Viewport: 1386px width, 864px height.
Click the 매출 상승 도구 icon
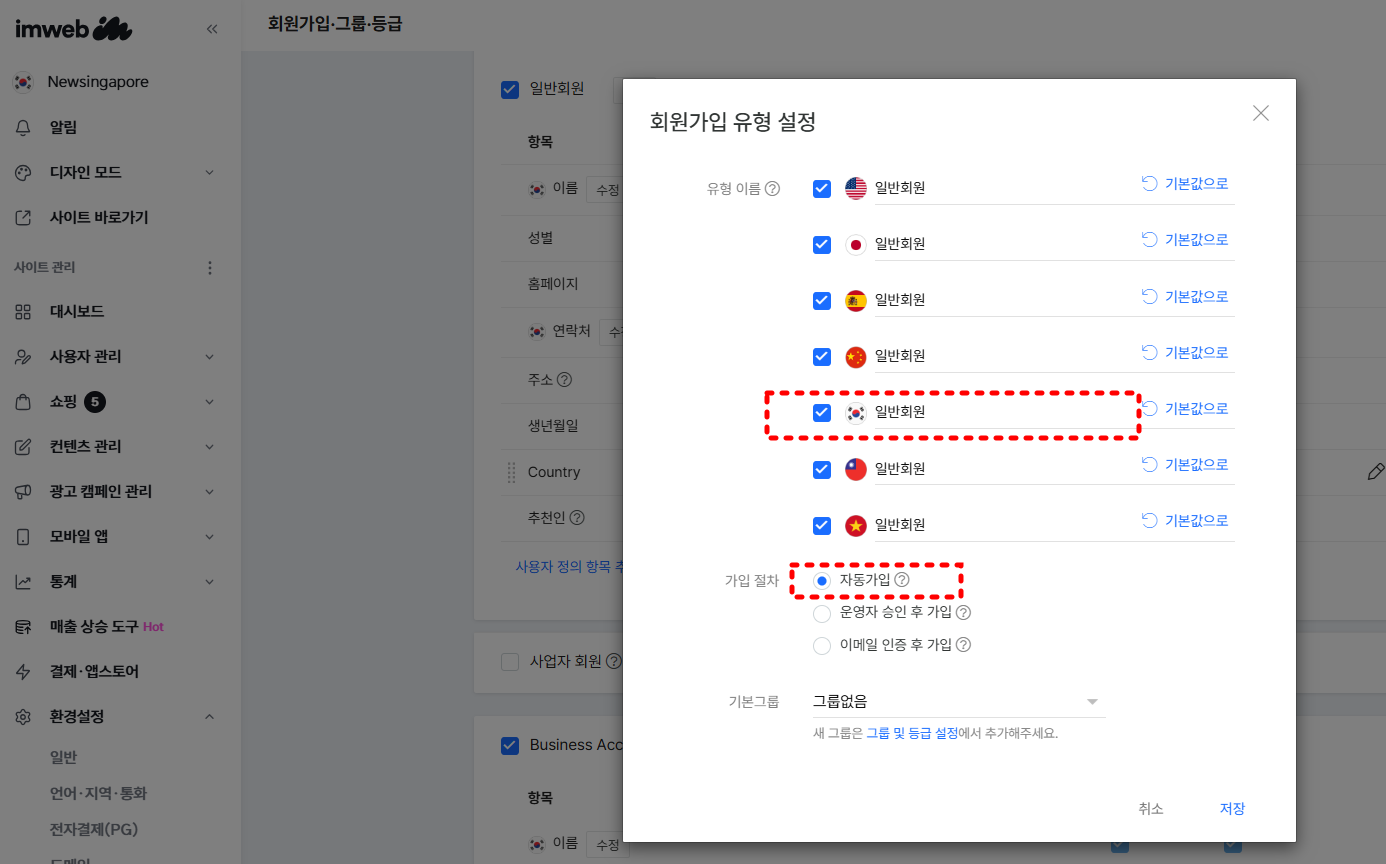[x=23, y=627]
